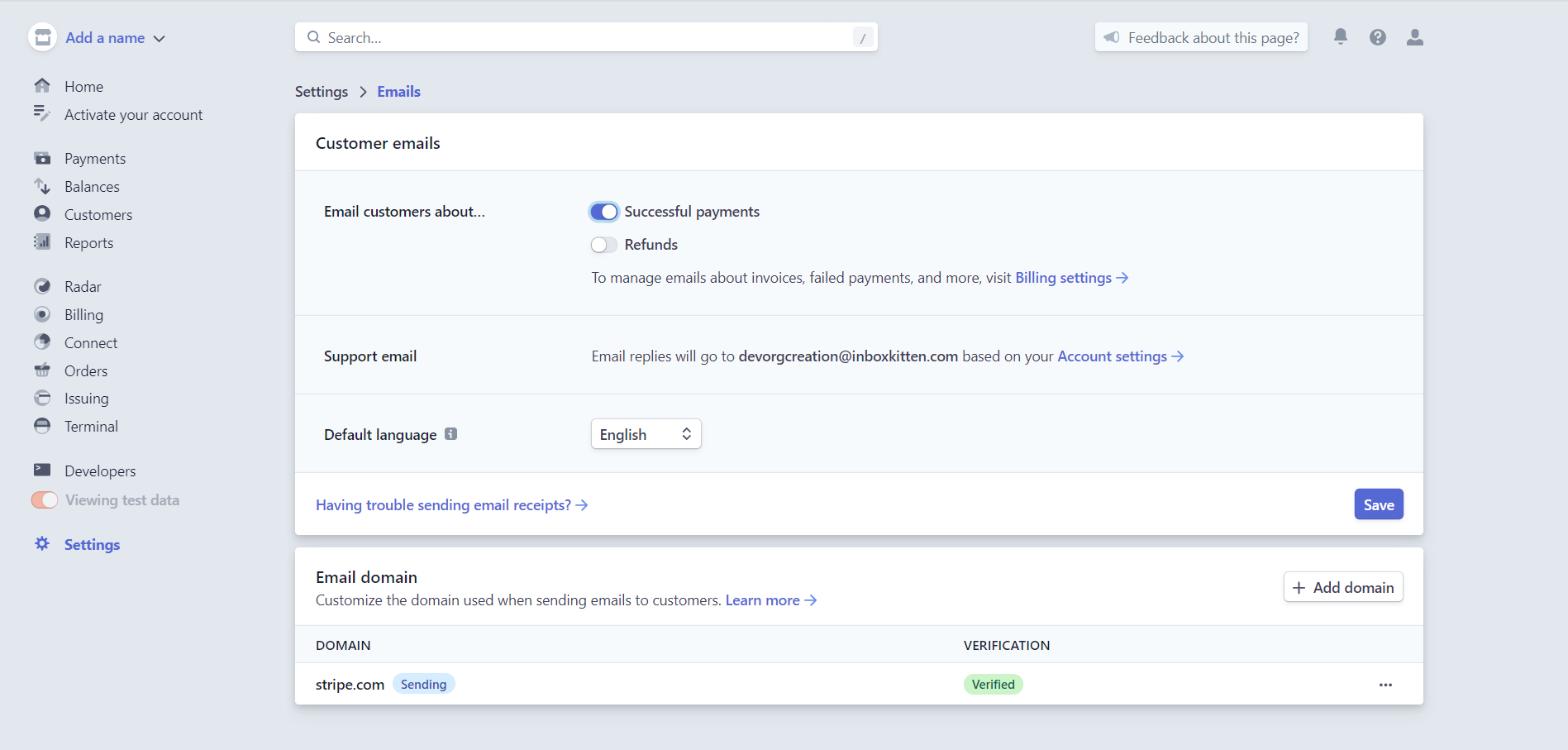The height and width of the screenshot is (750, 1568).
Task: Click the Emails breadcrumb item
Action: (x=398, y=91)
